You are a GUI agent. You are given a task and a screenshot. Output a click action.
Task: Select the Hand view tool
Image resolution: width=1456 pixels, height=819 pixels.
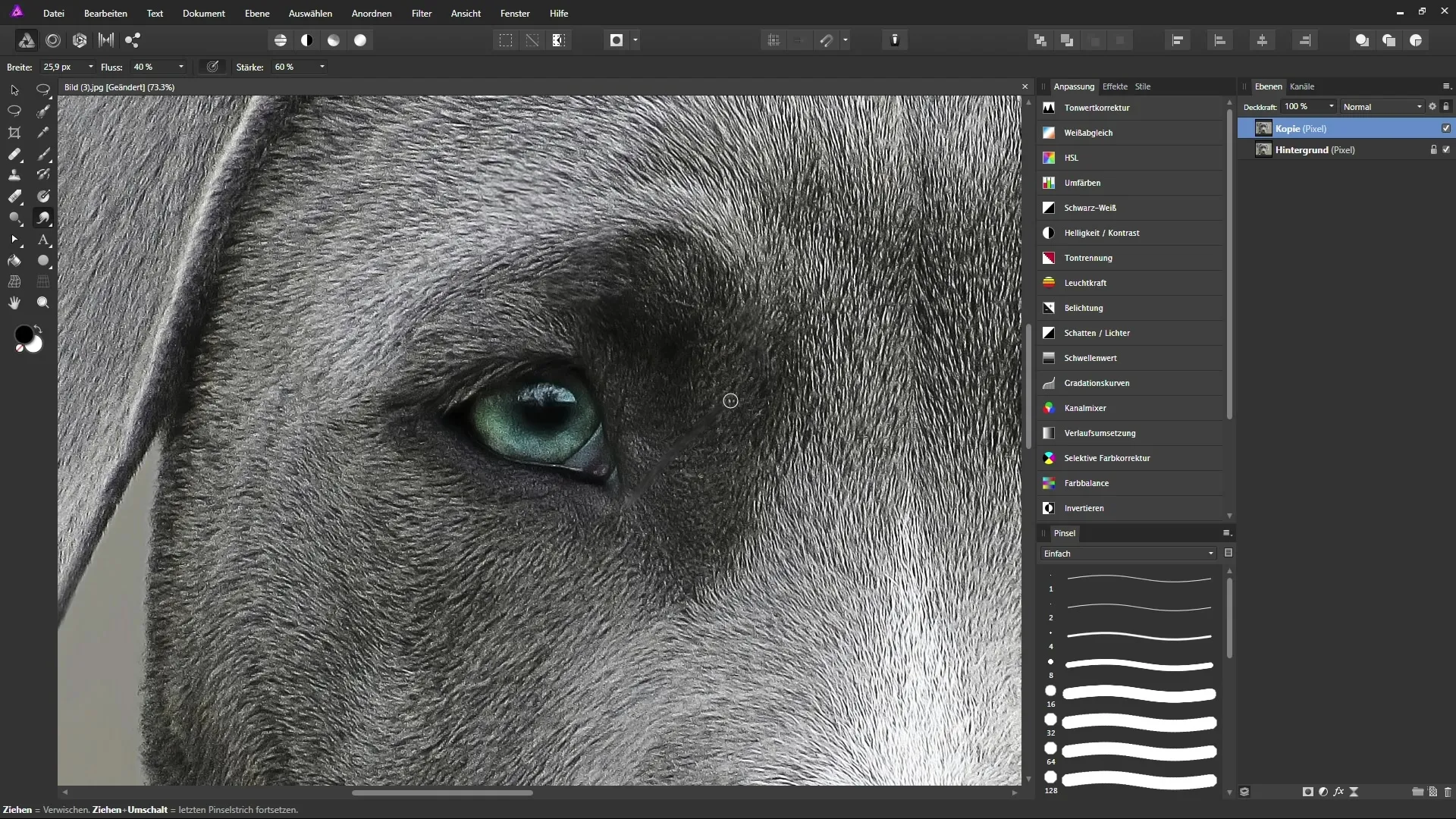[14, 303]
